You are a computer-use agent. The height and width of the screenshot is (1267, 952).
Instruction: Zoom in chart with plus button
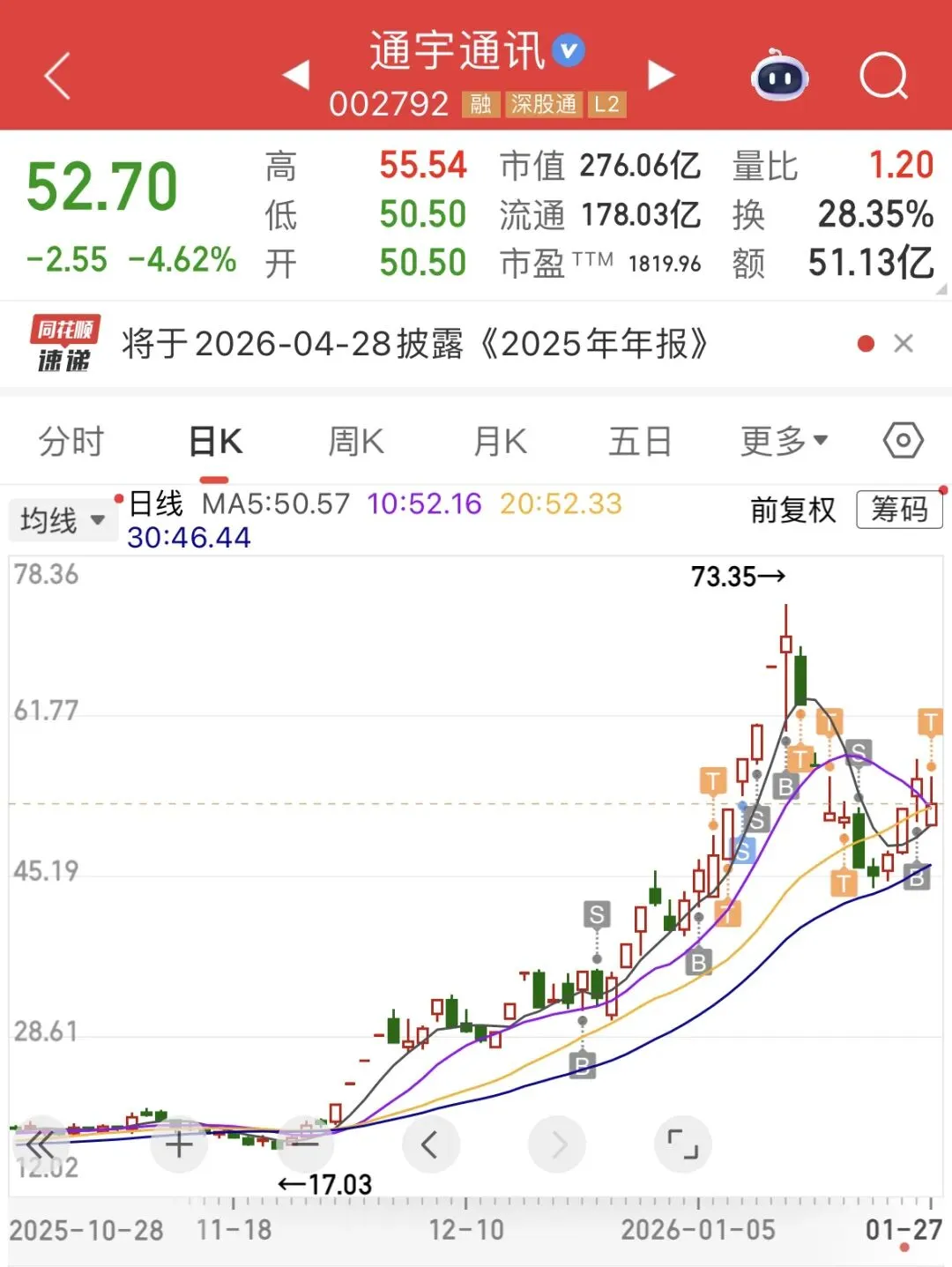(179, 1145)
